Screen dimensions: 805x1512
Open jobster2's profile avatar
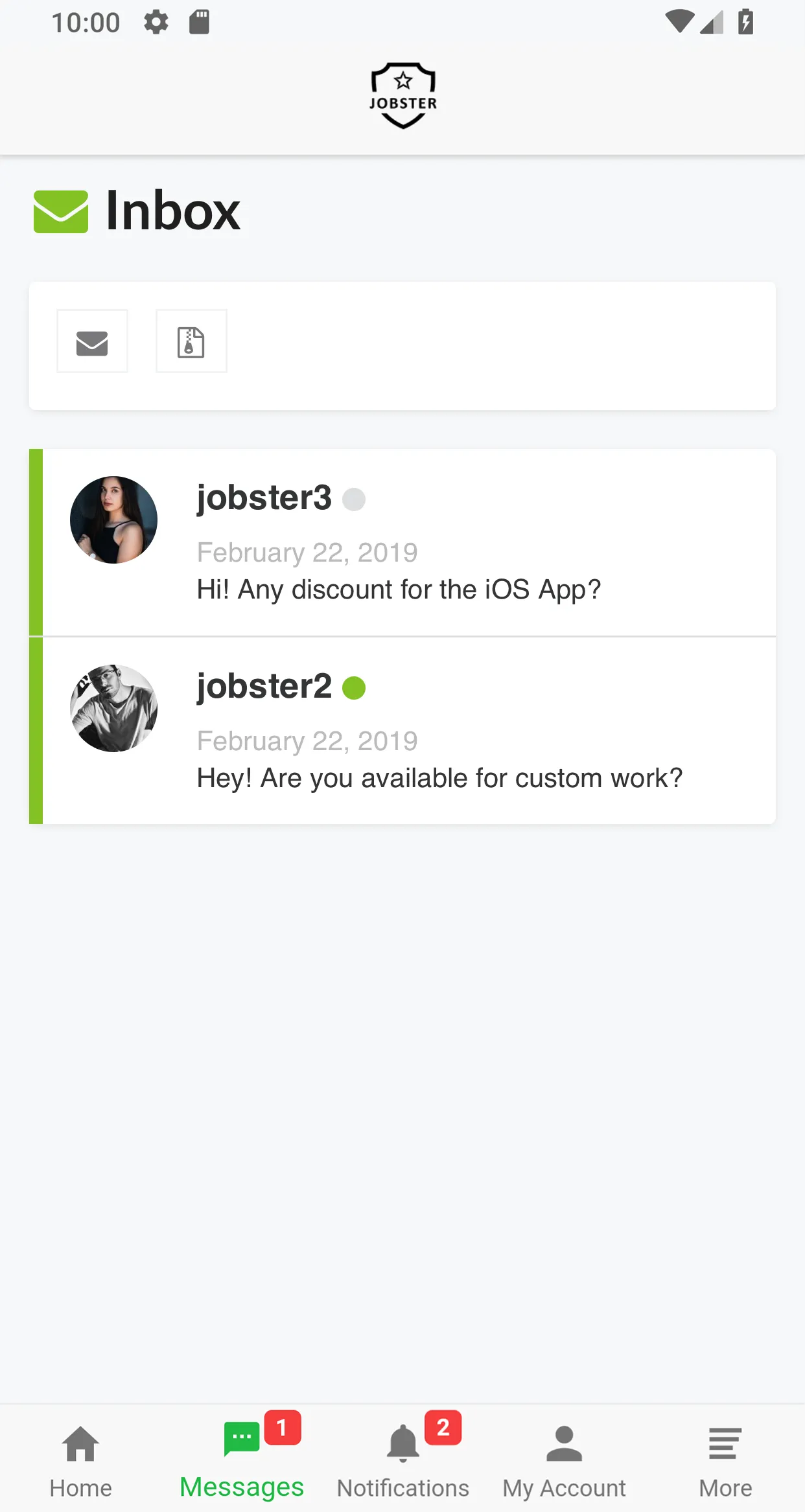click(113, 708)
